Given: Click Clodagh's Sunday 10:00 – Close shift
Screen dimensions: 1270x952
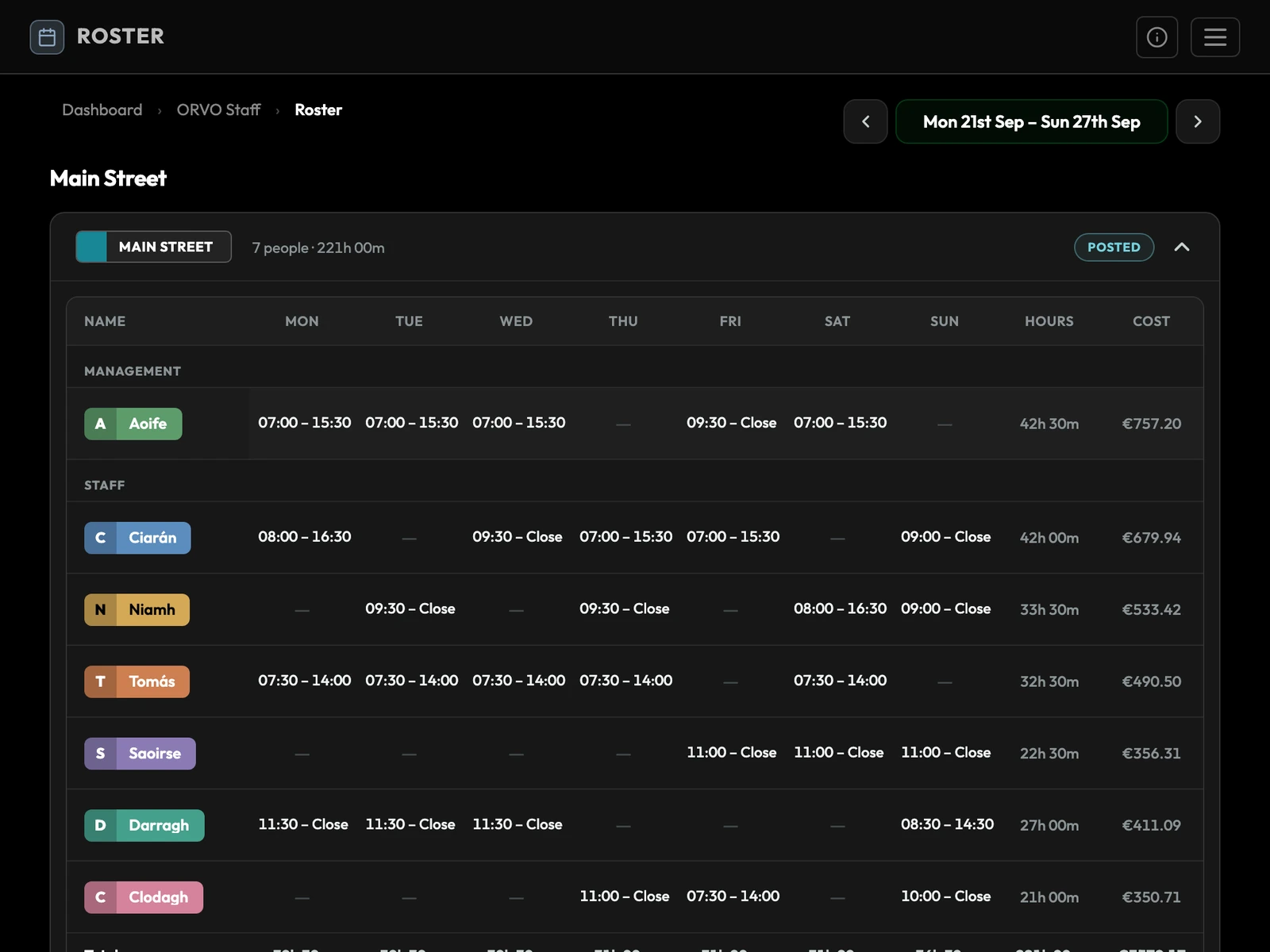Looking at the screenshot, I should 945,896.
